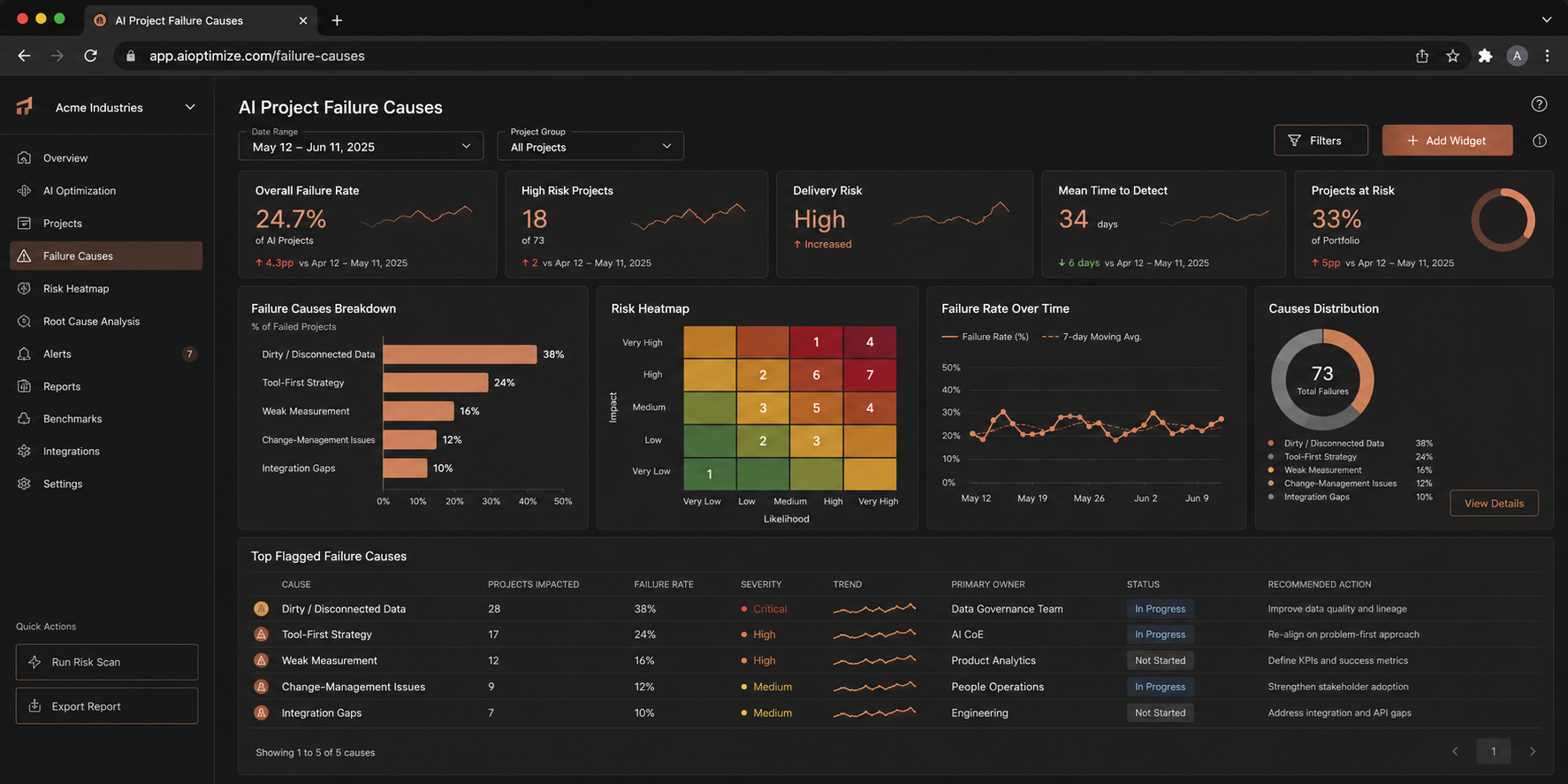Screen dimensions: 1568x784
Task: Click the Integrations sidebar icon
Action: point(24,452)
